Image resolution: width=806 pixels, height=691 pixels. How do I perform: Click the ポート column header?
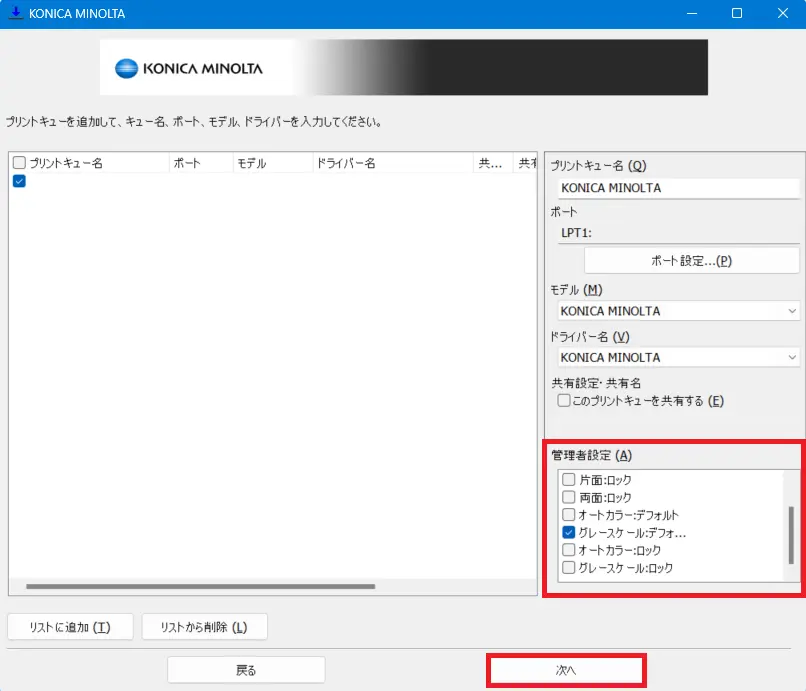point(199,163)
